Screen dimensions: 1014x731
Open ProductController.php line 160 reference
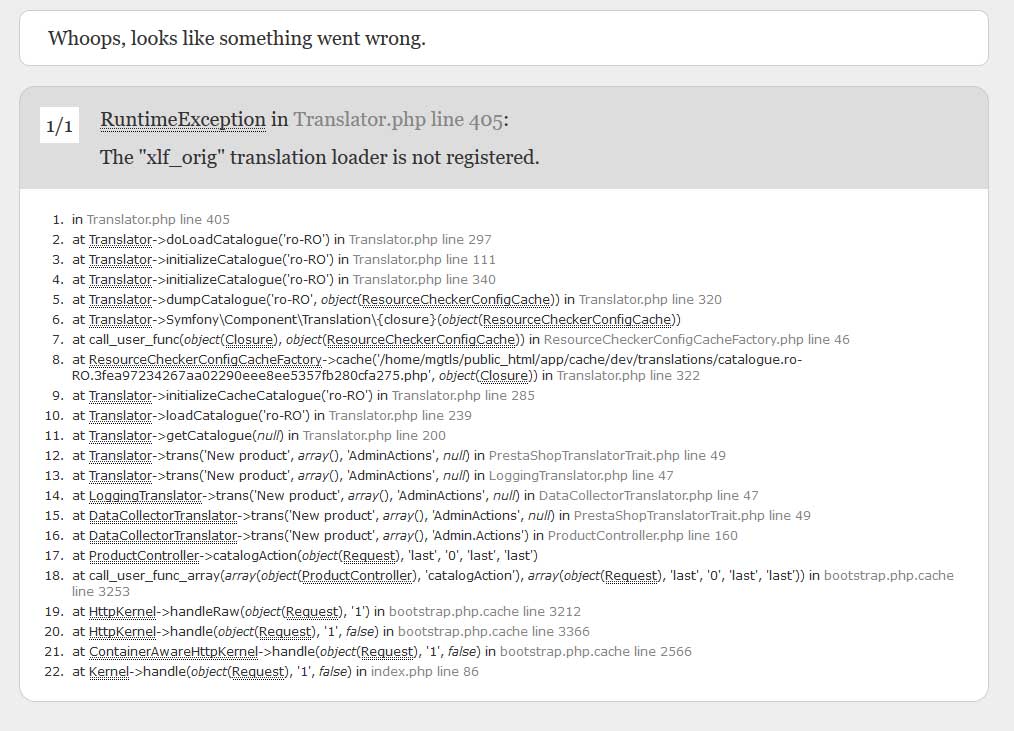pyautogui.click(x=643, y=536)
